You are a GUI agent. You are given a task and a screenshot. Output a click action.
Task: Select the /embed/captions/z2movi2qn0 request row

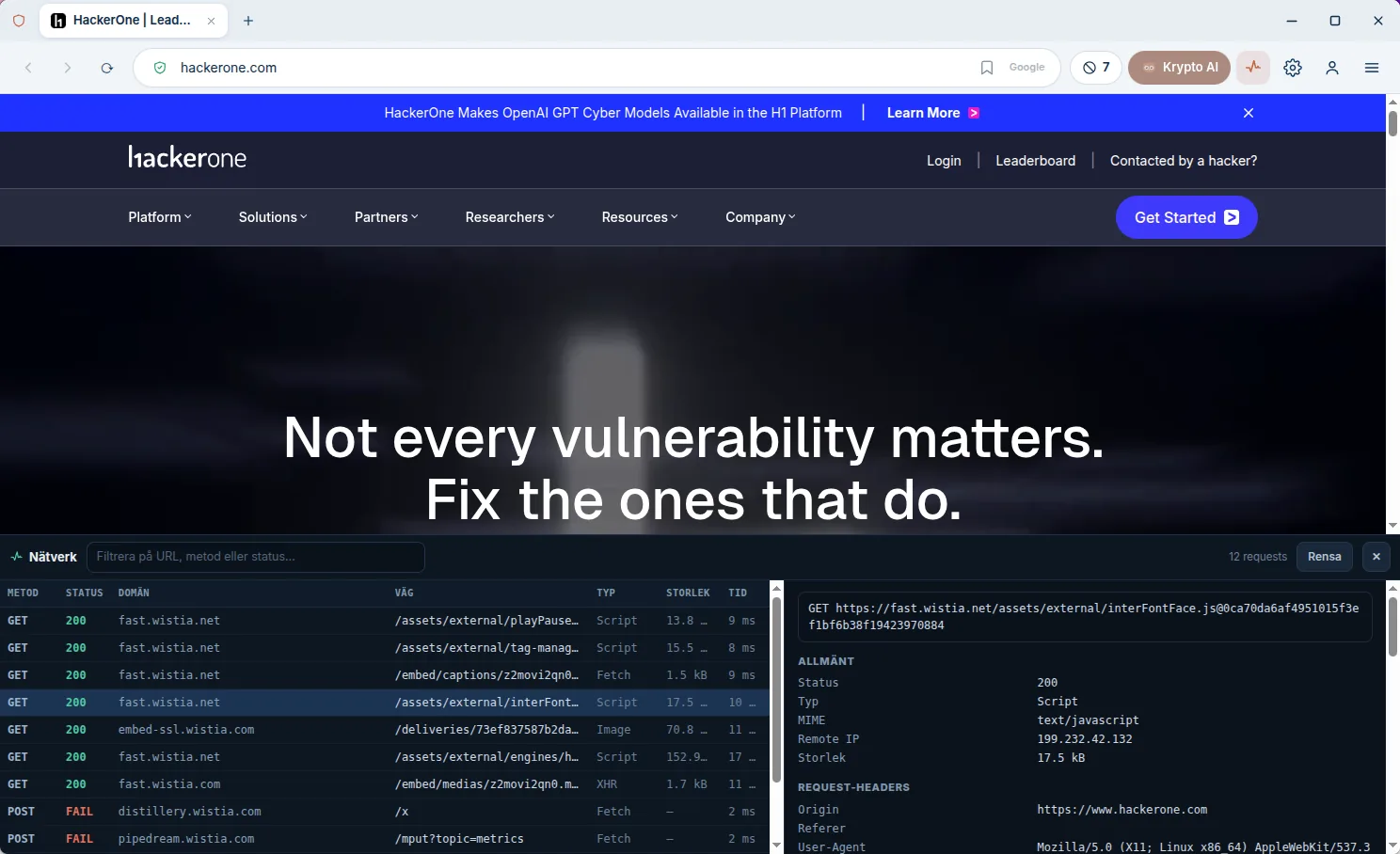385,675
